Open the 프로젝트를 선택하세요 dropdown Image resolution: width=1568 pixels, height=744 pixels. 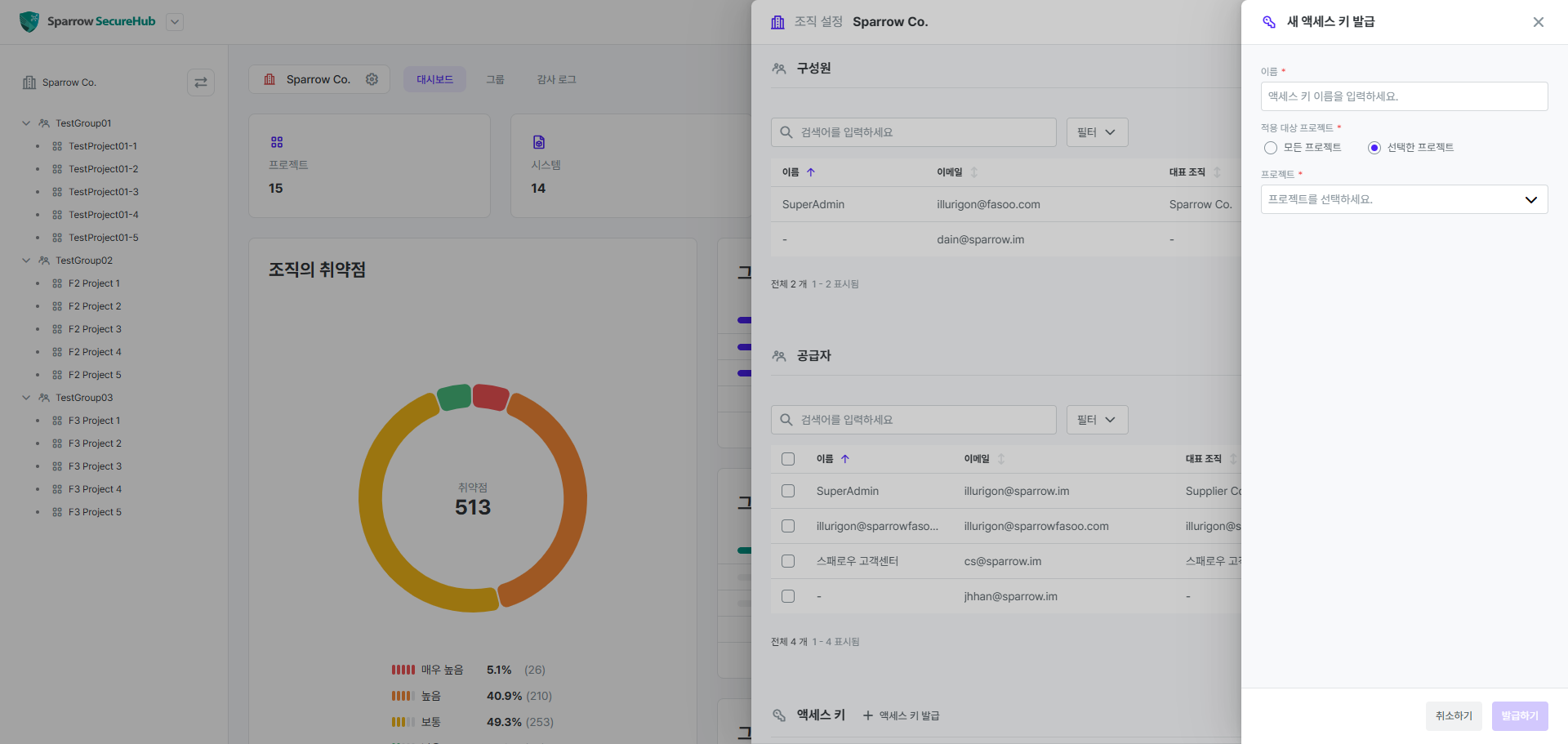click(x=1404, y=199)
